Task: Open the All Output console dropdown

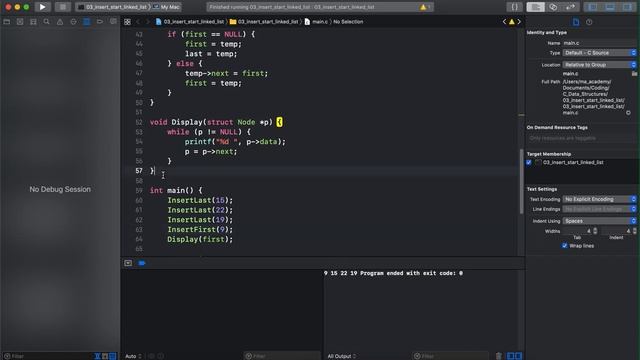Action: (342, 356)
